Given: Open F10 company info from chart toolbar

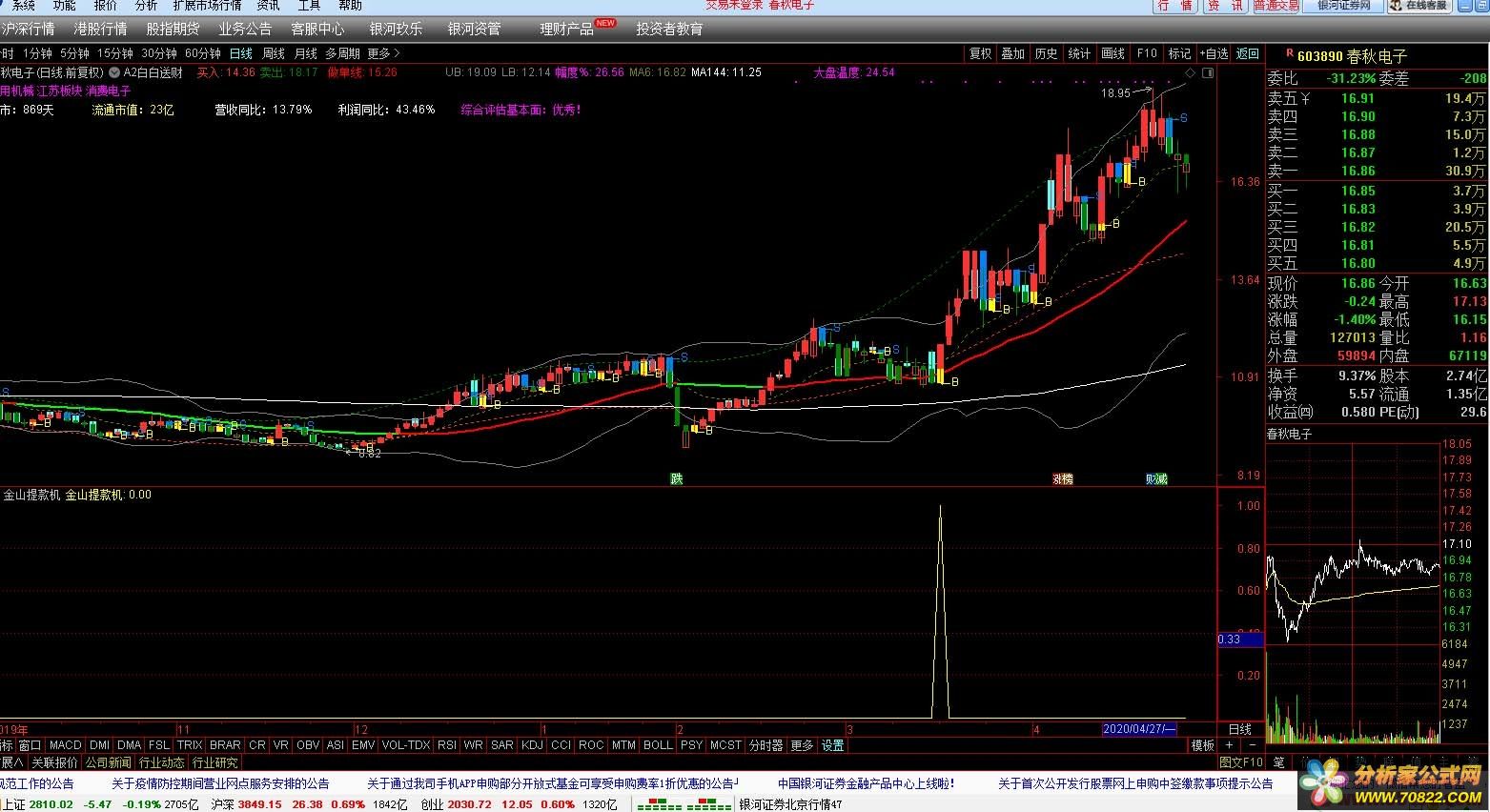Looking at the screenshot, I should pyautogui.click(x=1147, y=53).
